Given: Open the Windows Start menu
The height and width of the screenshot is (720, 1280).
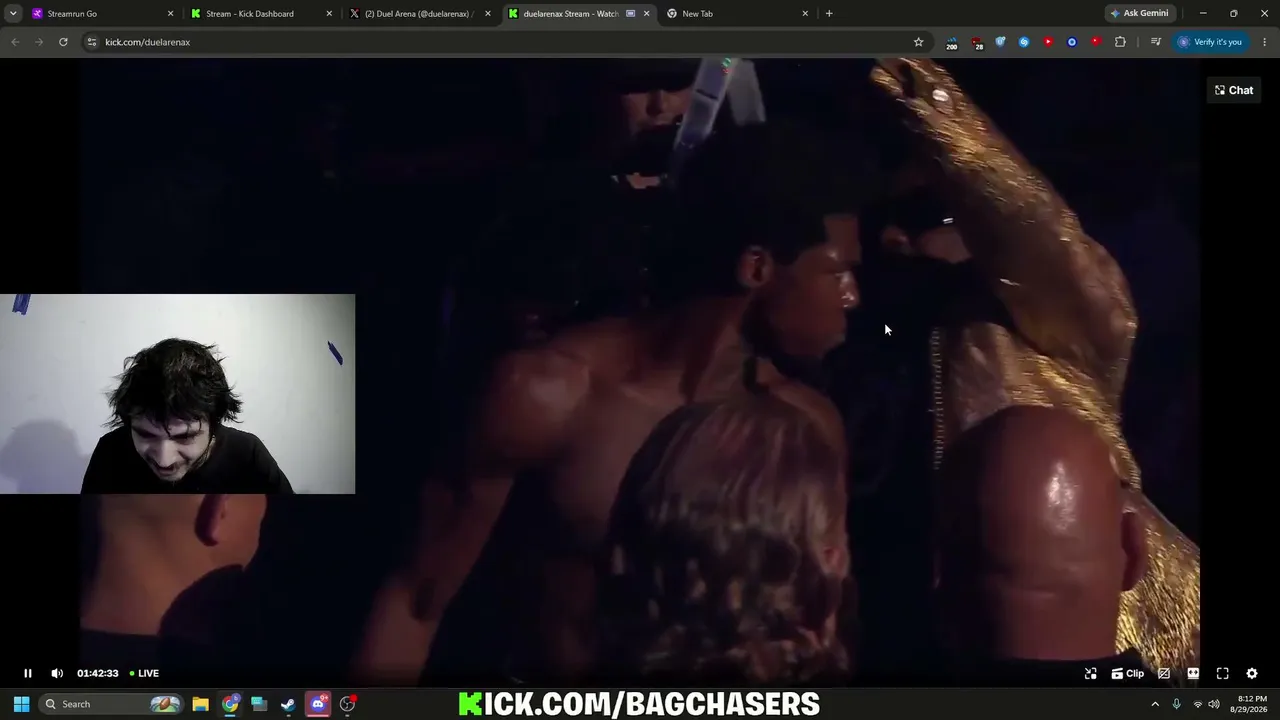Looking at the screenshot, I should [21, 704].
